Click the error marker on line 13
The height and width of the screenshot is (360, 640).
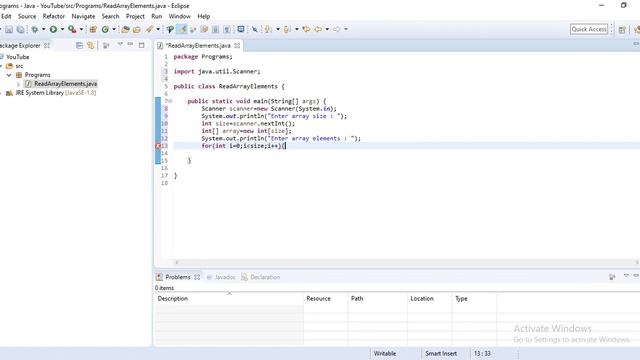point(158,146)
